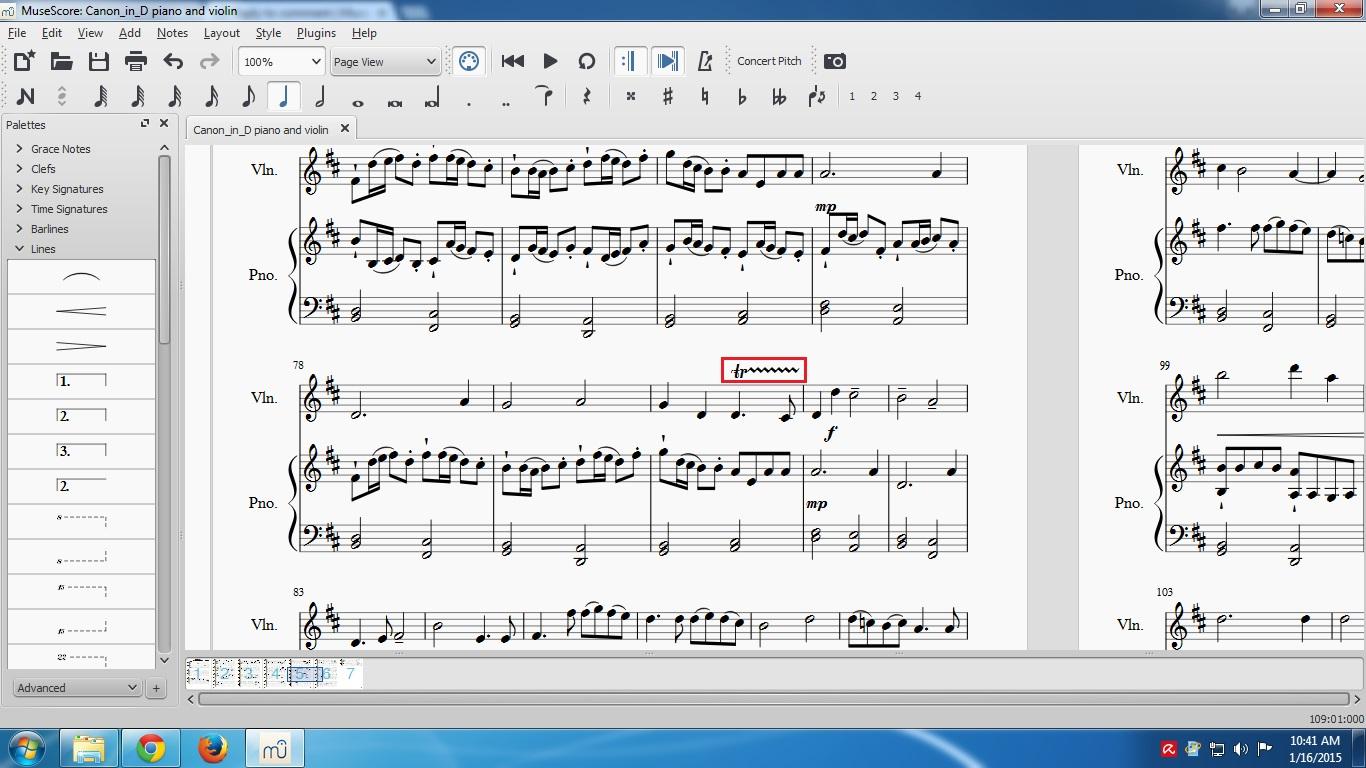Open the File menu

coord(17,33)
